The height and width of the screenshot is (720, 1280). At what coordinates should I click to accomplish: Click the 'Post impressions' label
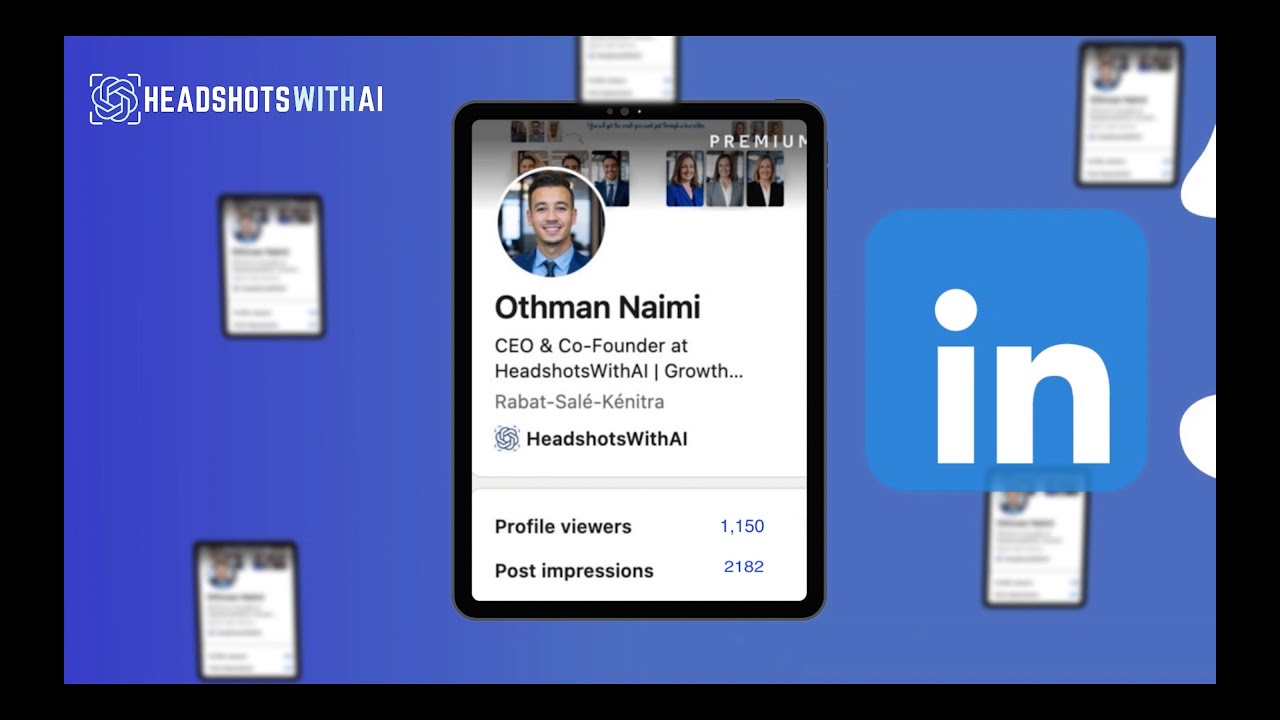pos(574,571)
